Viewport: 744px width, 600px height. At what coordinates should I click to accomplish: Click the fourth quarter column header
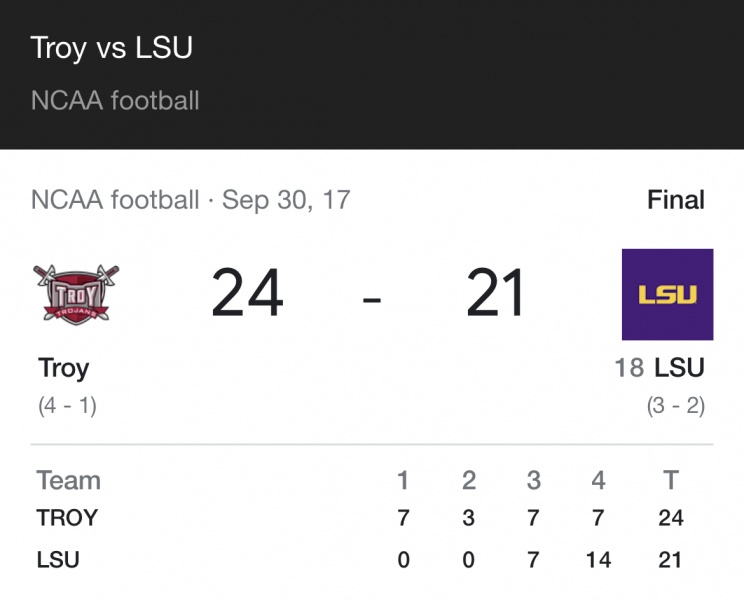(598, 480)
